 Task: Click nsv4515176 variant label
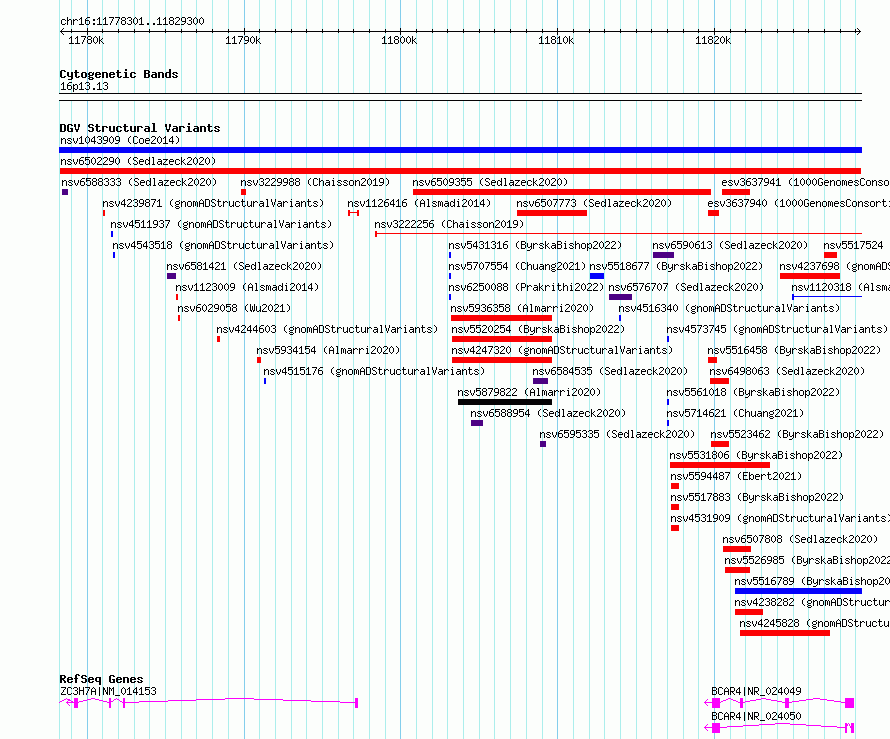click(374, 371)
